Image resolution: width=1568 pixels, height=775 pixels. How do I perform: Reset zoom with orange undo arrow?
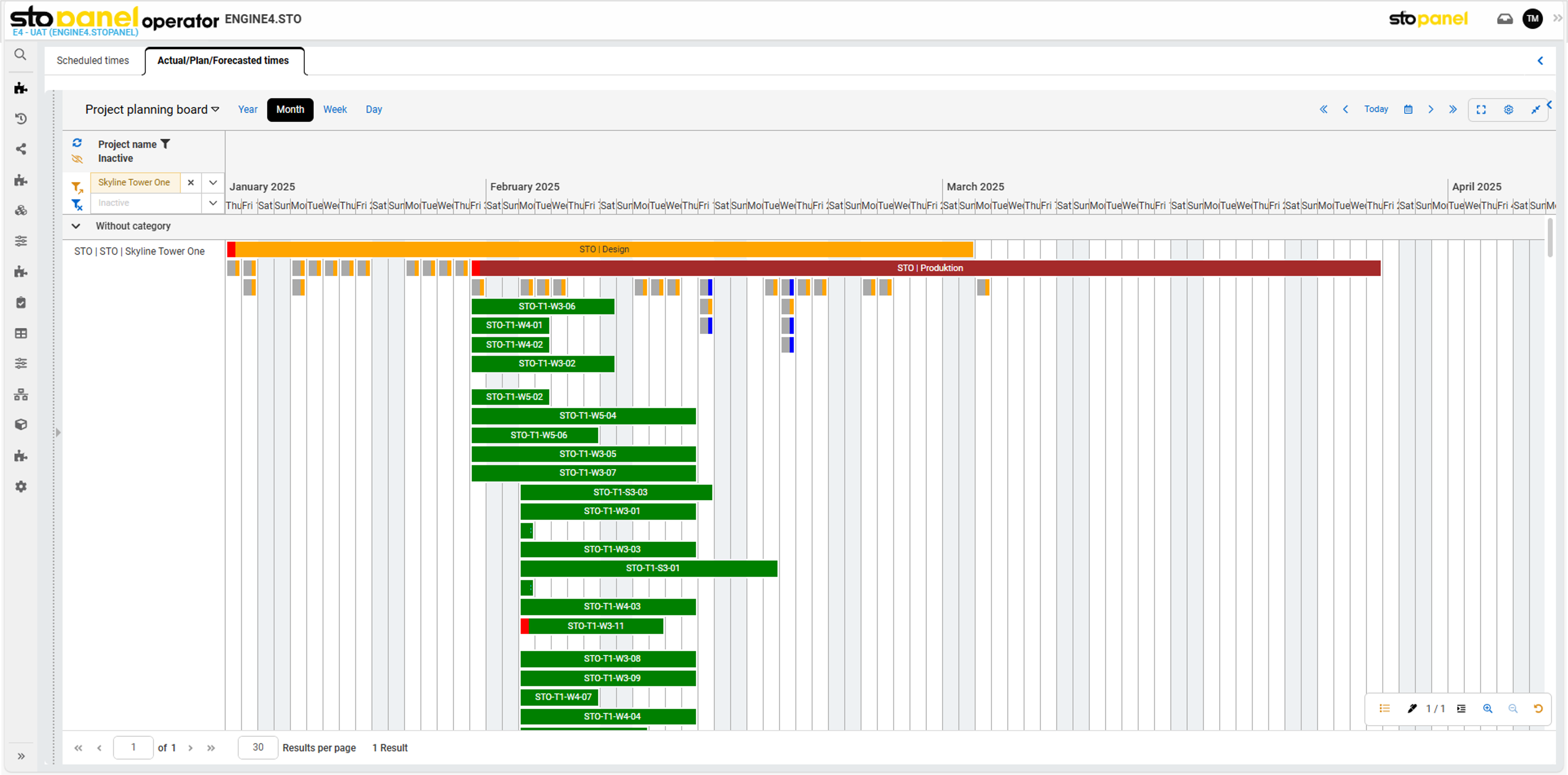click(1538, 709)
